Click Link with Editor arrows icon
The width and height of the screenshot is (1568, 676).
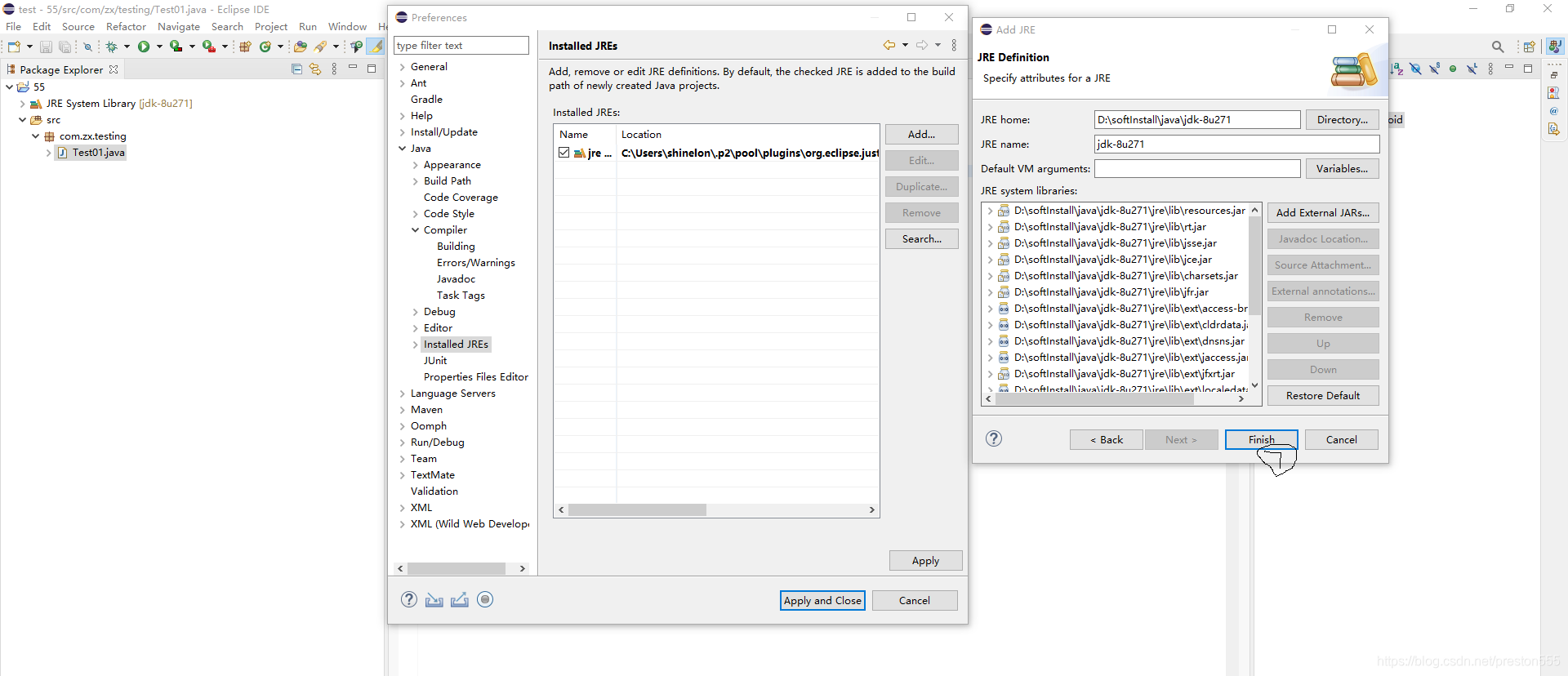[x=315, y=69]
